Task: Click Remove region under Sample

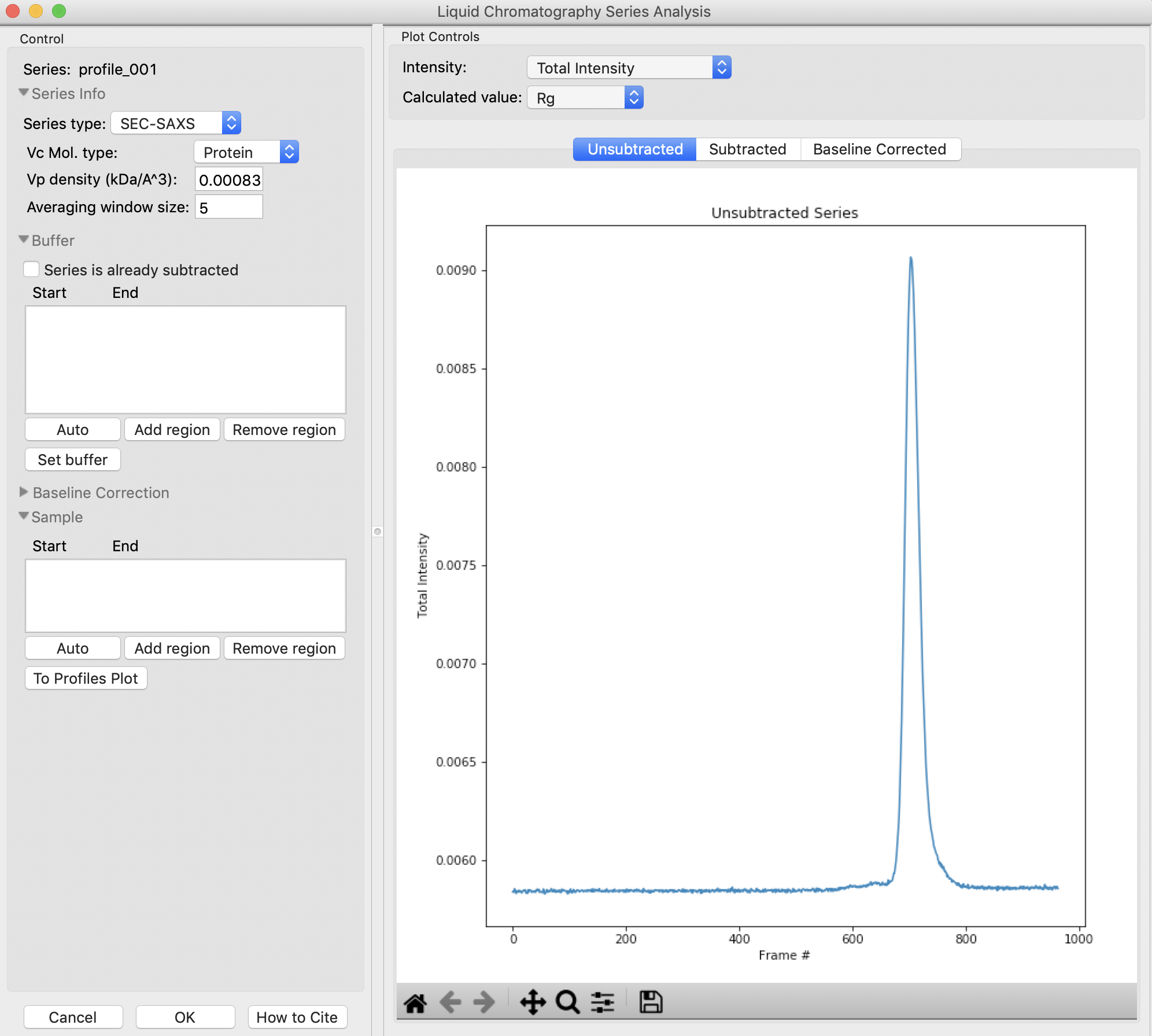Action: (x=285, y=648)
